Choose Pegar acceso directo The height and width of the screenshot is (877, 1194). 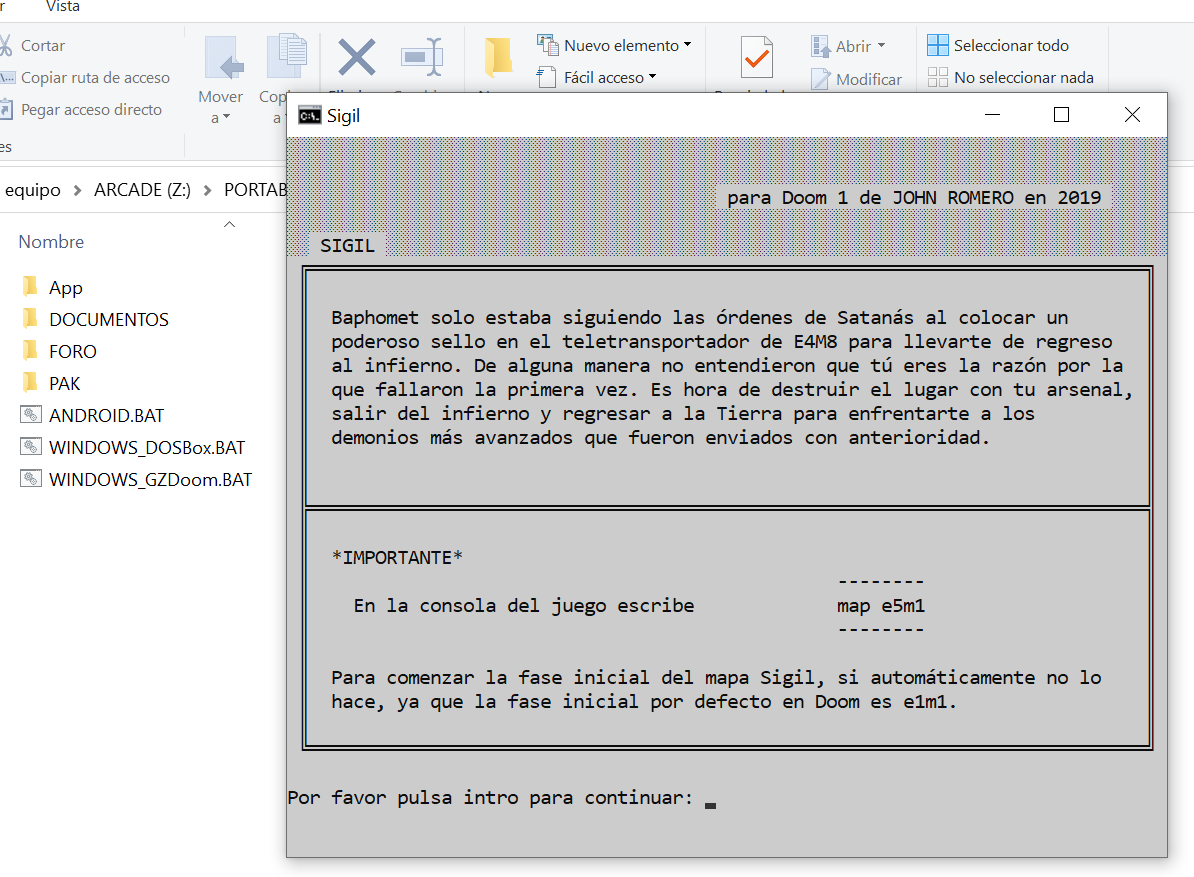91,110
